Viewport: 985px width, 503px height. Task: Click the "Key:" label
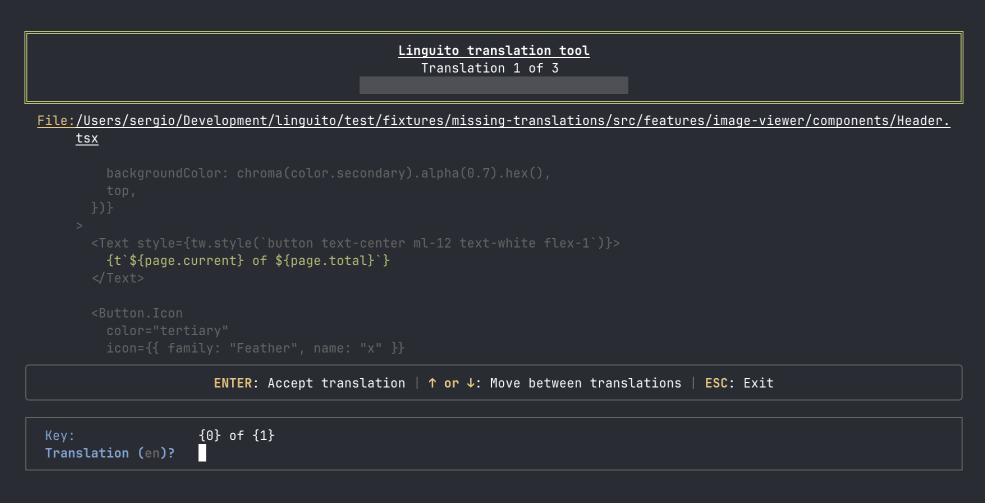click(x=60, y=435)
